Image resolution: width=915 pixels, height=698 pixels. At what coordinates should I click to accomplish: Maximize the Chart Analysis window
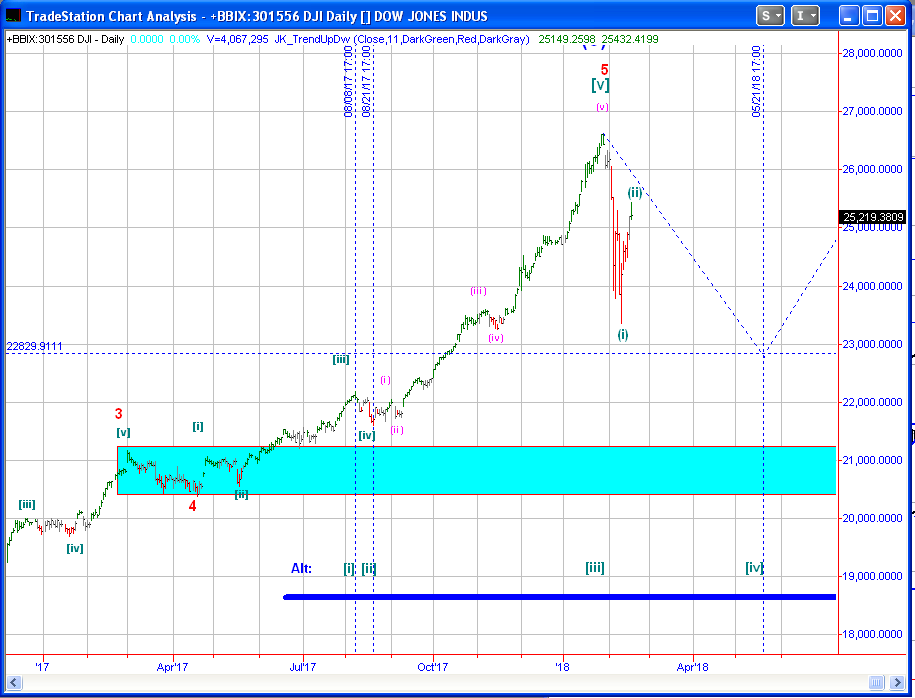coord(872,16)
